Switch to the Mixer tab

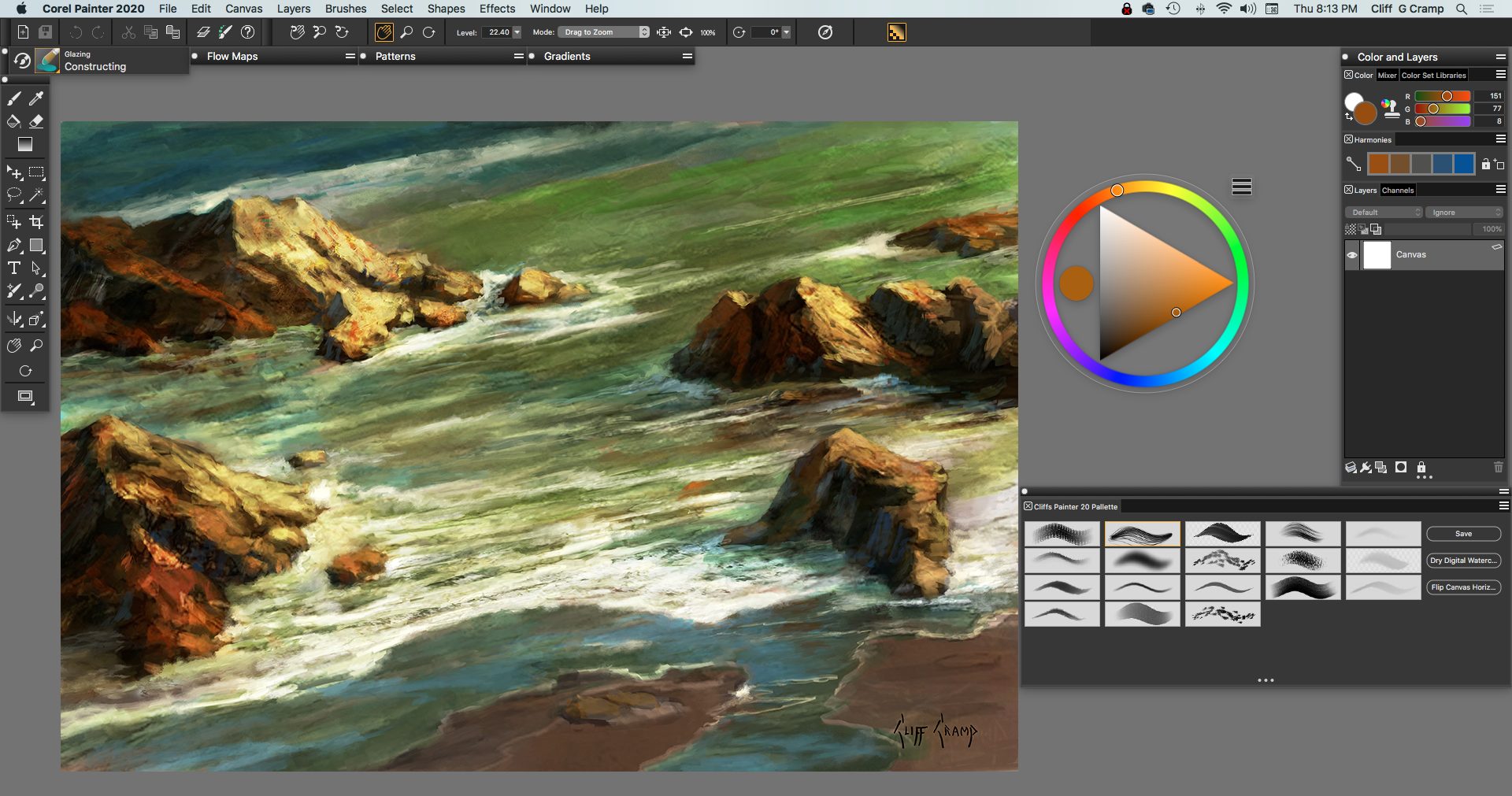click(x=1387, y=76)
